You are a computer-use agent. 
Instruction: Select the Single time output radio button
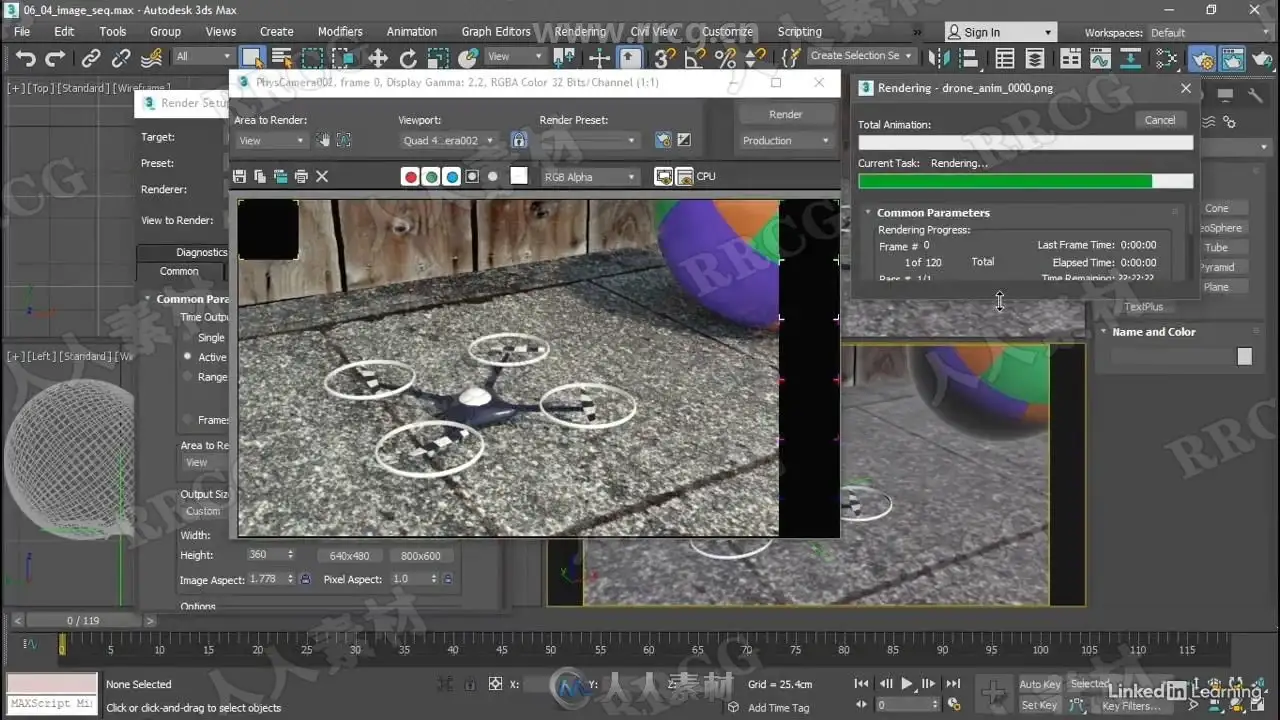pos(187,338)
